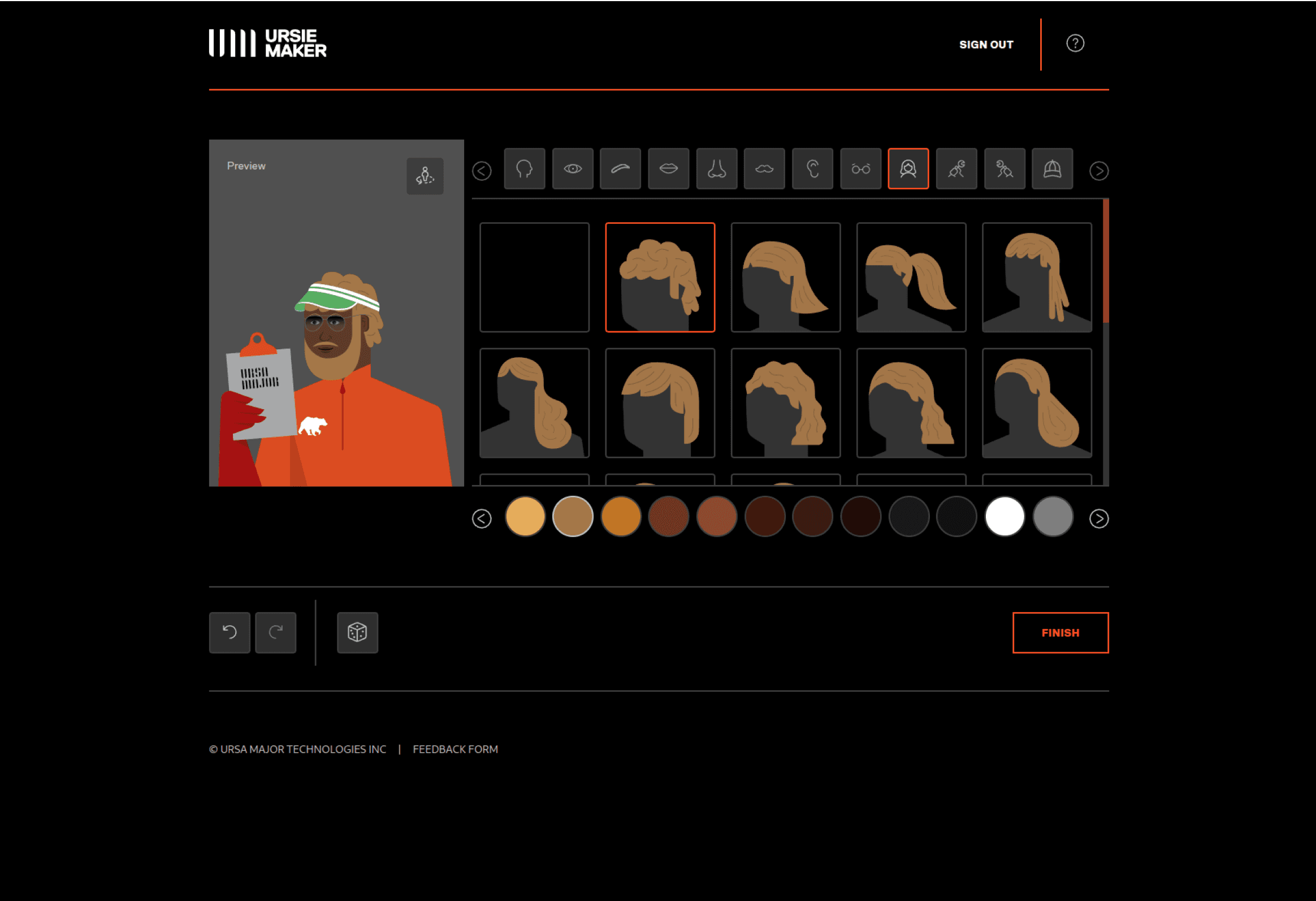Select the lips category icon
This screenshot has height=901, width=1316.
click(668, 169)
